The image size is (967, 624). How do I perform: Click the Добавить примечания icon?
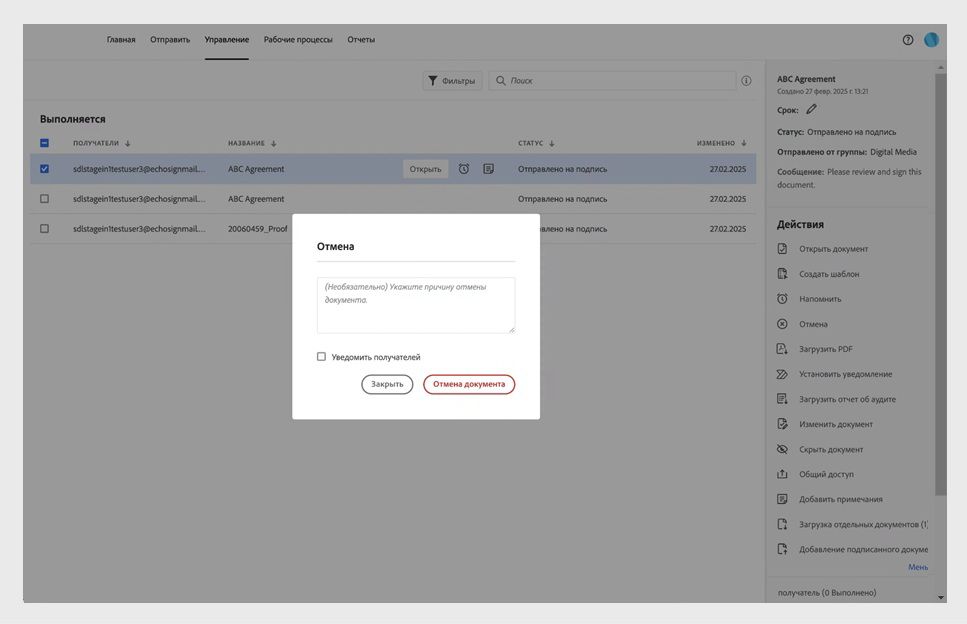tap(782, 499)
